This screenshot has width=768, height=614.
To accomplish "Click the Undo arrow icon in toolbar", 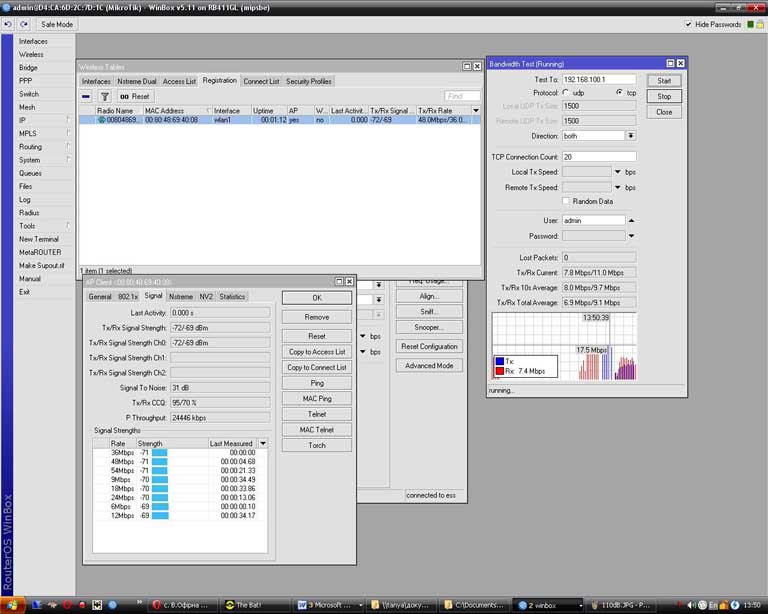I will pos(8,24).
